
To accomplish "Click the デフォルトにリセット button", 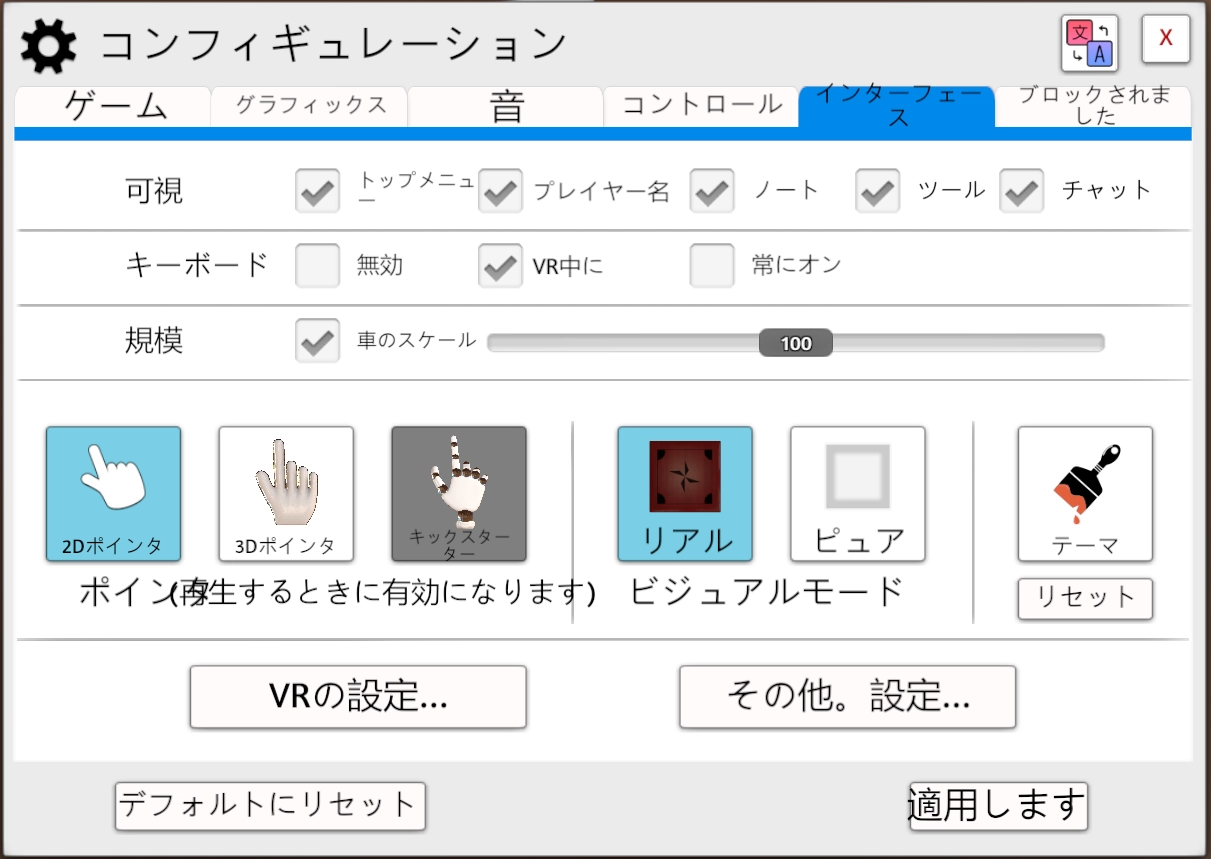I will 270,806.
